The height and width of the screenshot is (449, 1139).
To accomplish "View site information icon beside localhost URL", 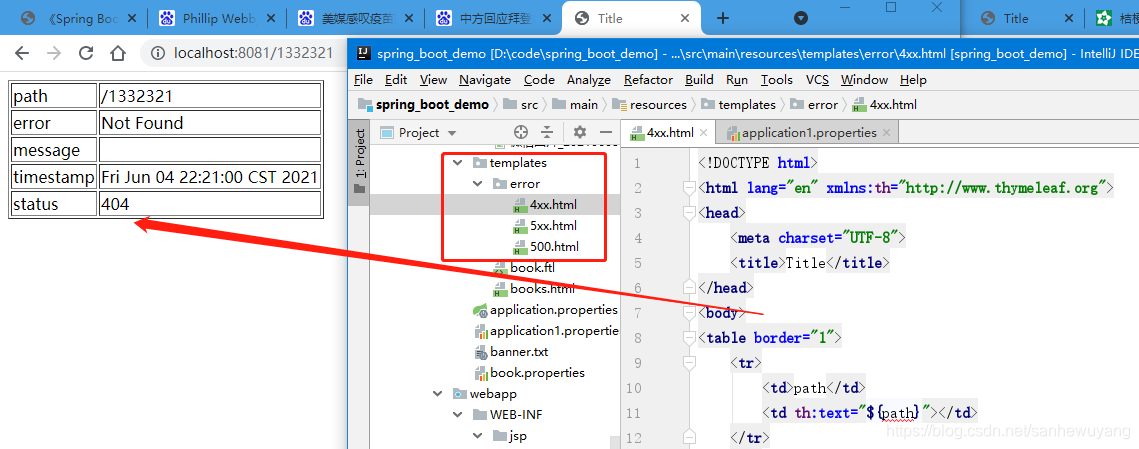I will (x=158, y=53).
